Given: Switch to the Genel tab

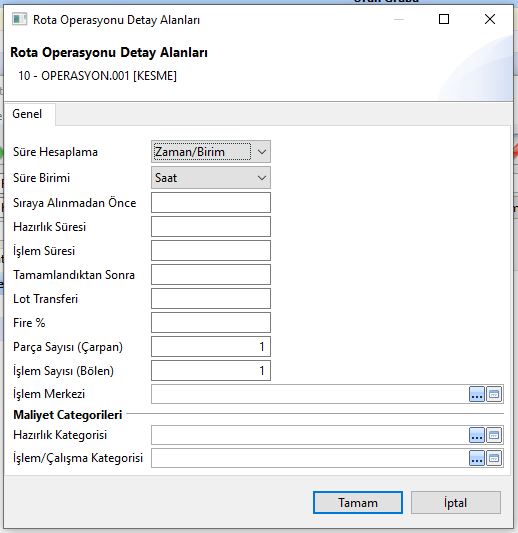Looking at the screenshot, I should tap(27, 114).
